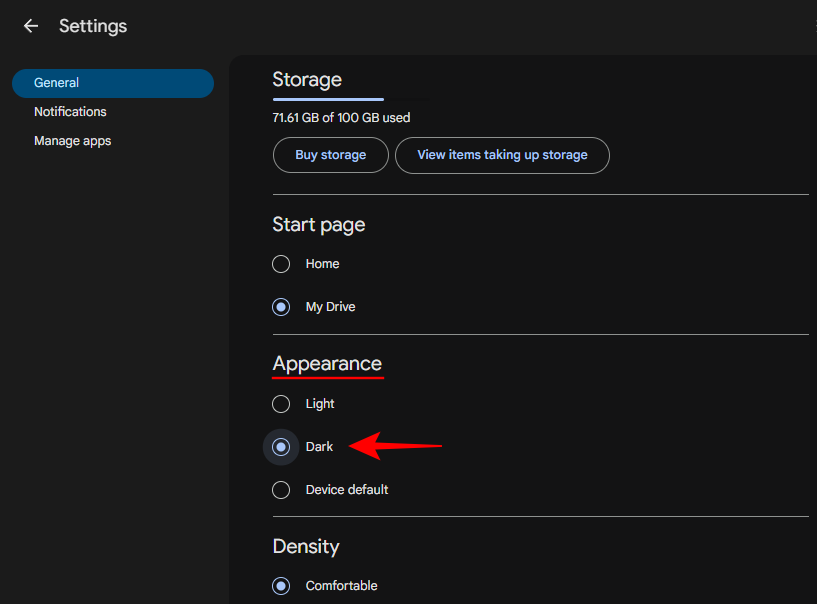Click the Settings page title

coord(93,26)
